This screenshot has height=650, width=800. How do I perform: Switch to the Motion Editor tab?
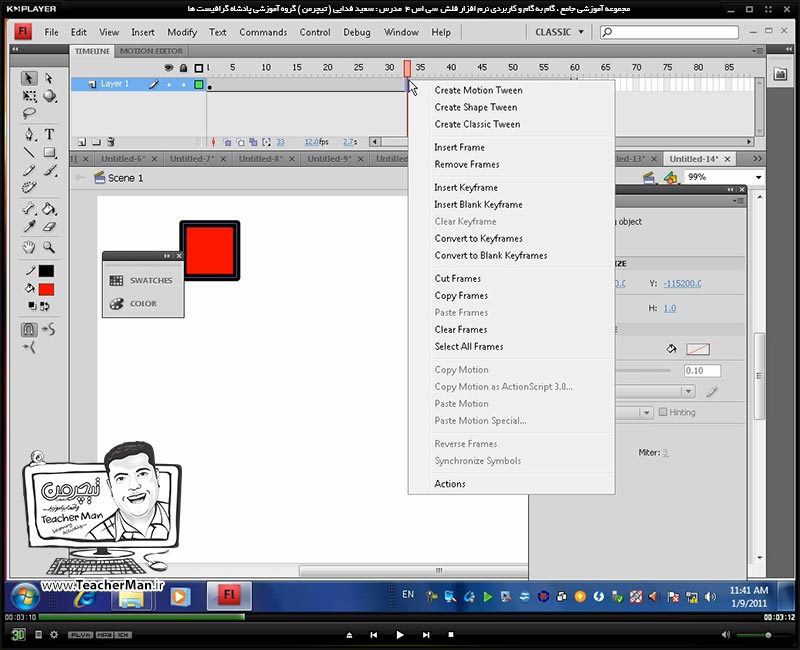(151, 51)
